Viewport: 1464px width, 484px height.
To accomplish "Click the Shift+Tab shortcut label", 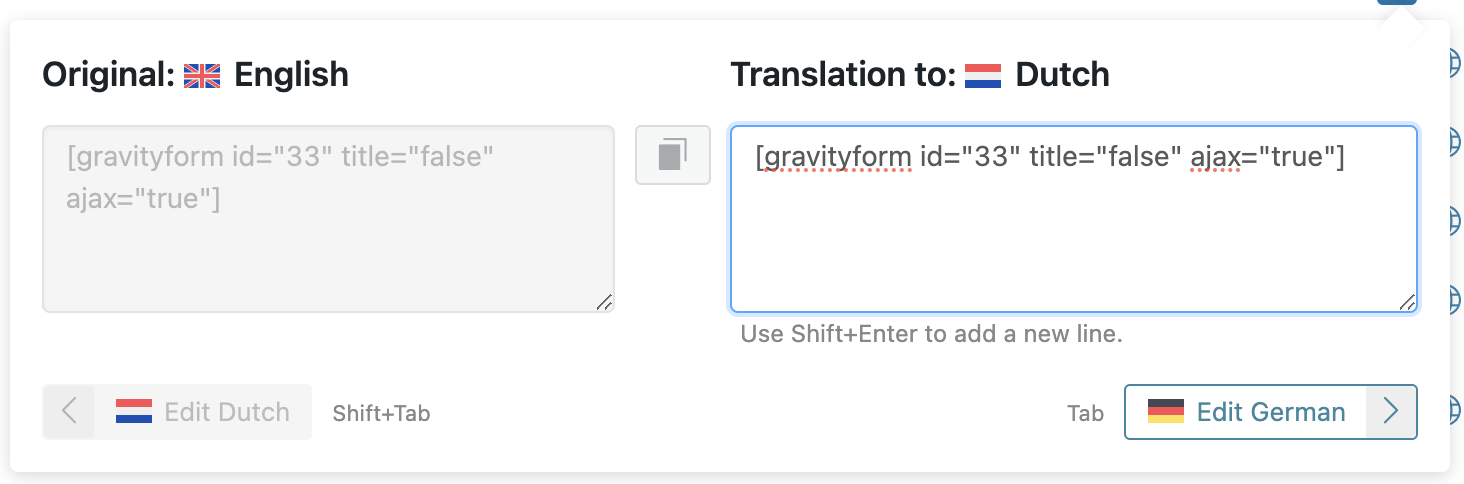I will (381, 413).
